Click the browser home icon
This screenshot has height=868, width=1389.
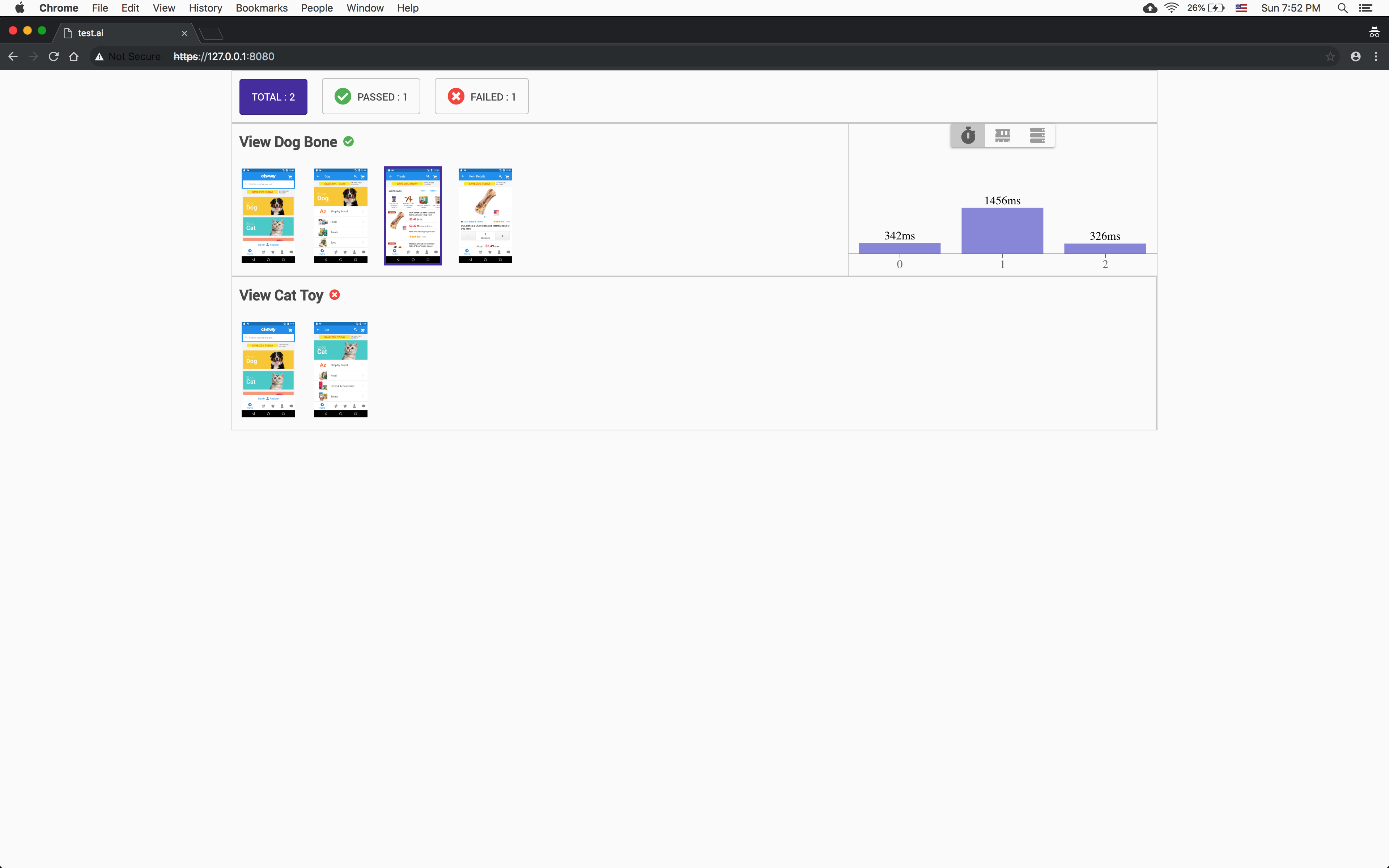pyautogui.click(x=74, y=56)
